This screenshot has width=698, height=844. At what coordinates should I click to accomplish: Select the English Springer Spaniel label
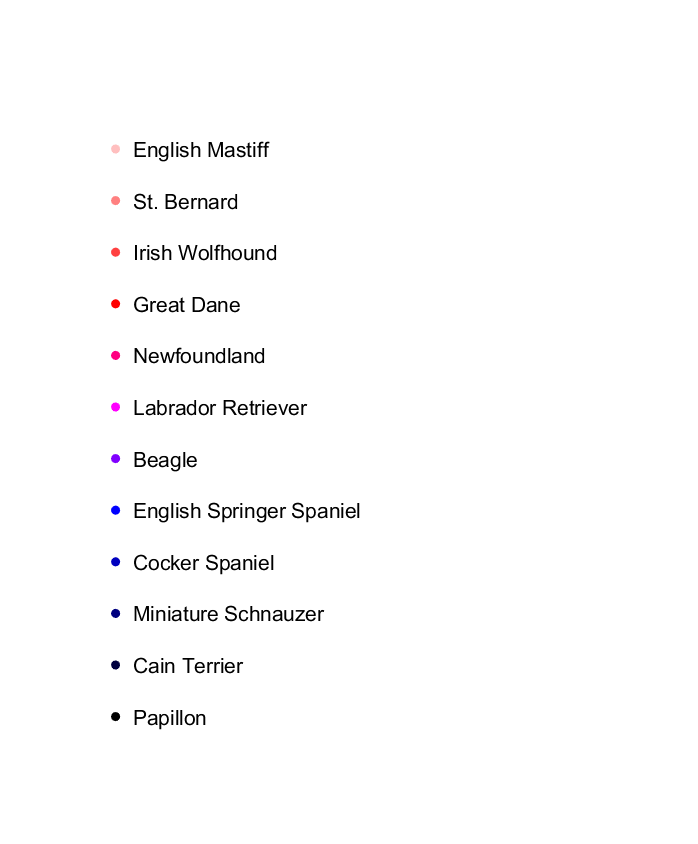click(246, 512)
